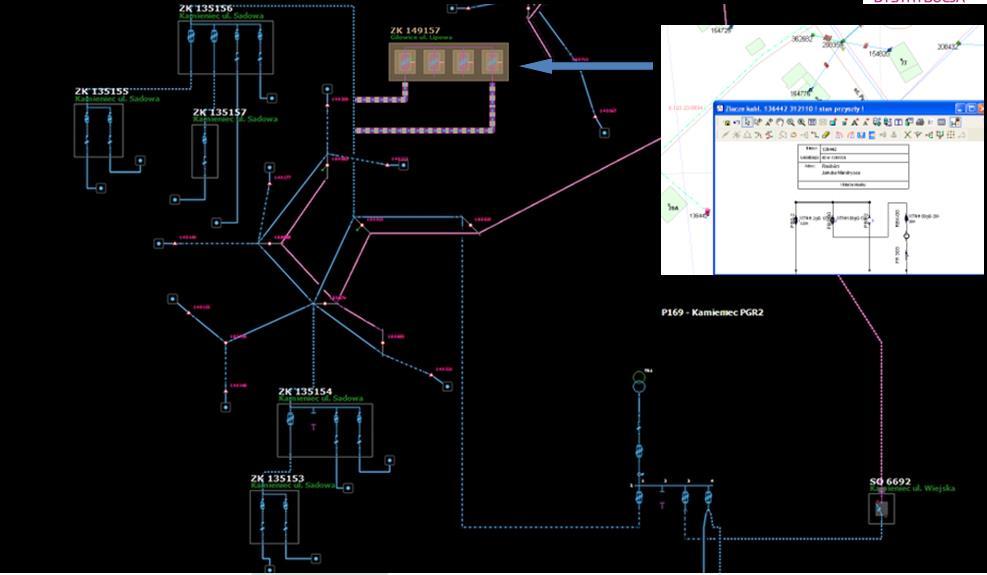This screenshot has width=987, height=575.
Task: Click the ZK 135154 cabinet label
Action: 305,392
